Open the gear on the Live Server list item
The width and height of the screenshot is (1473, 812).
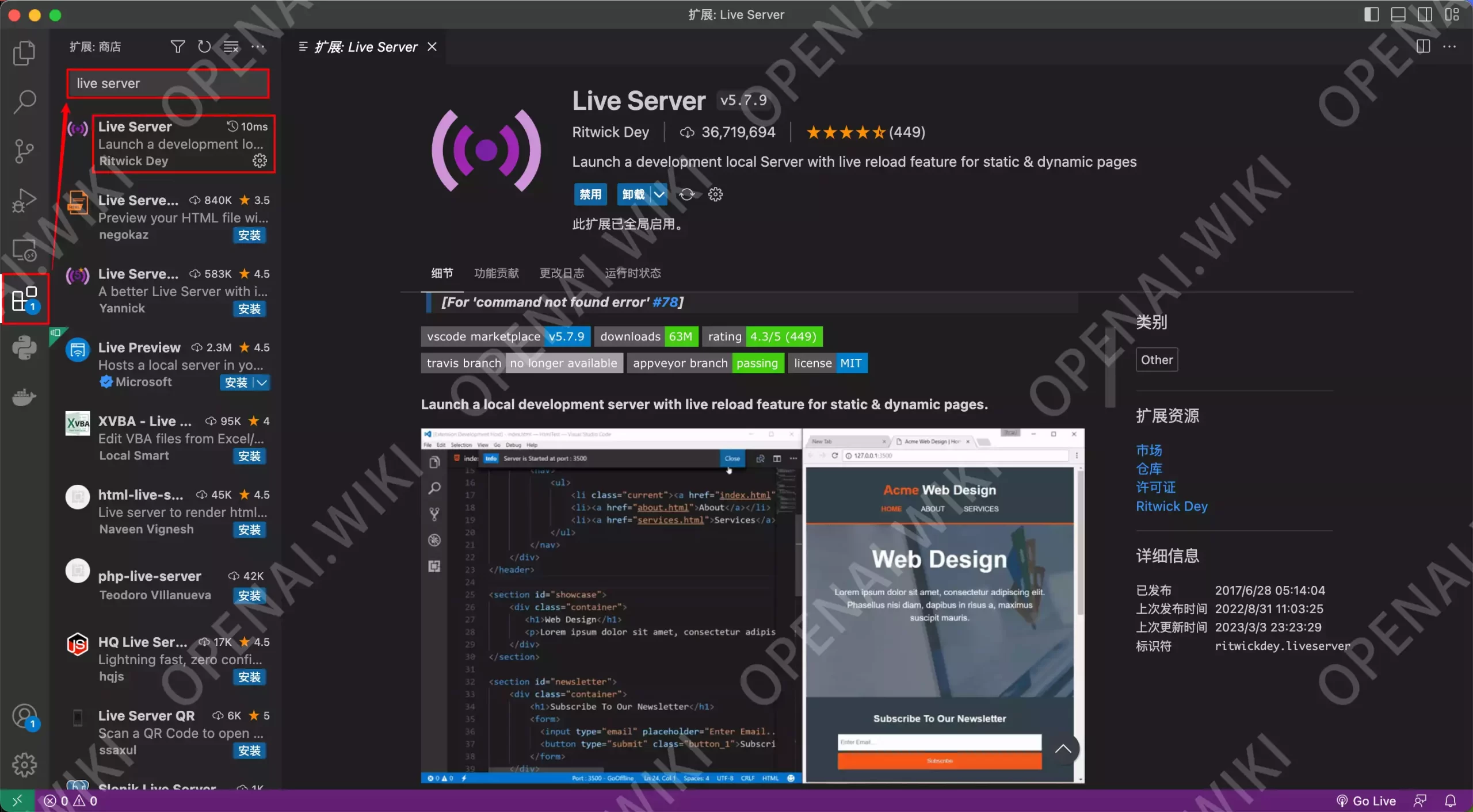pos(260,160)
